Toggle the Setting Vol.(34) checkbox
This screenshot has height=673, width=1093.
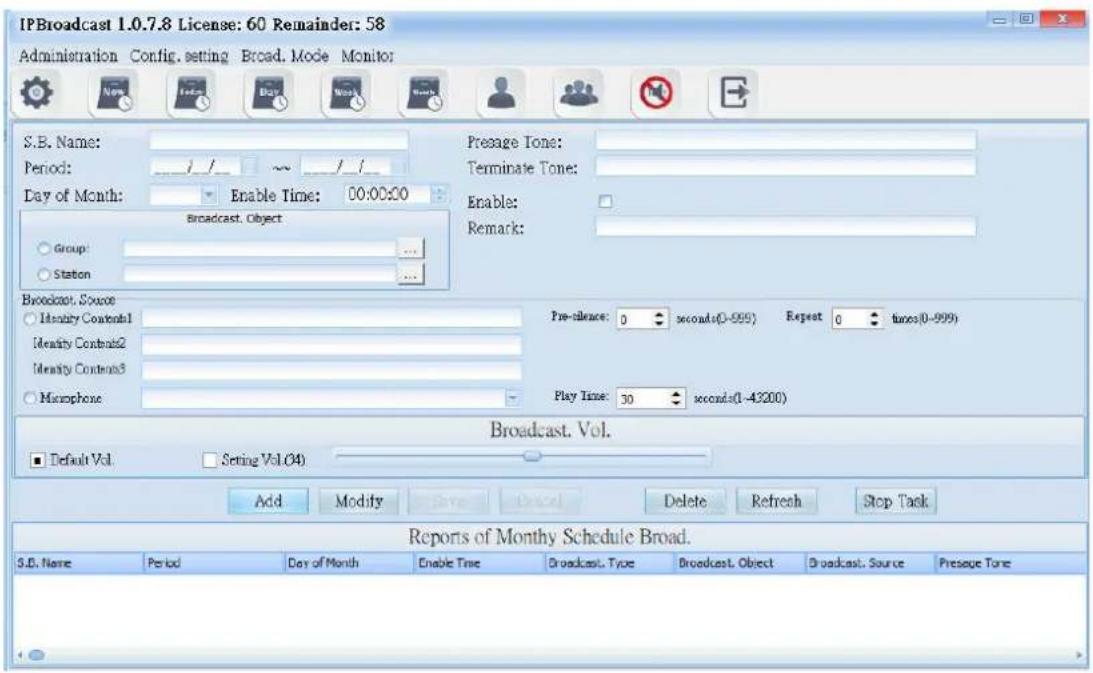209,460
